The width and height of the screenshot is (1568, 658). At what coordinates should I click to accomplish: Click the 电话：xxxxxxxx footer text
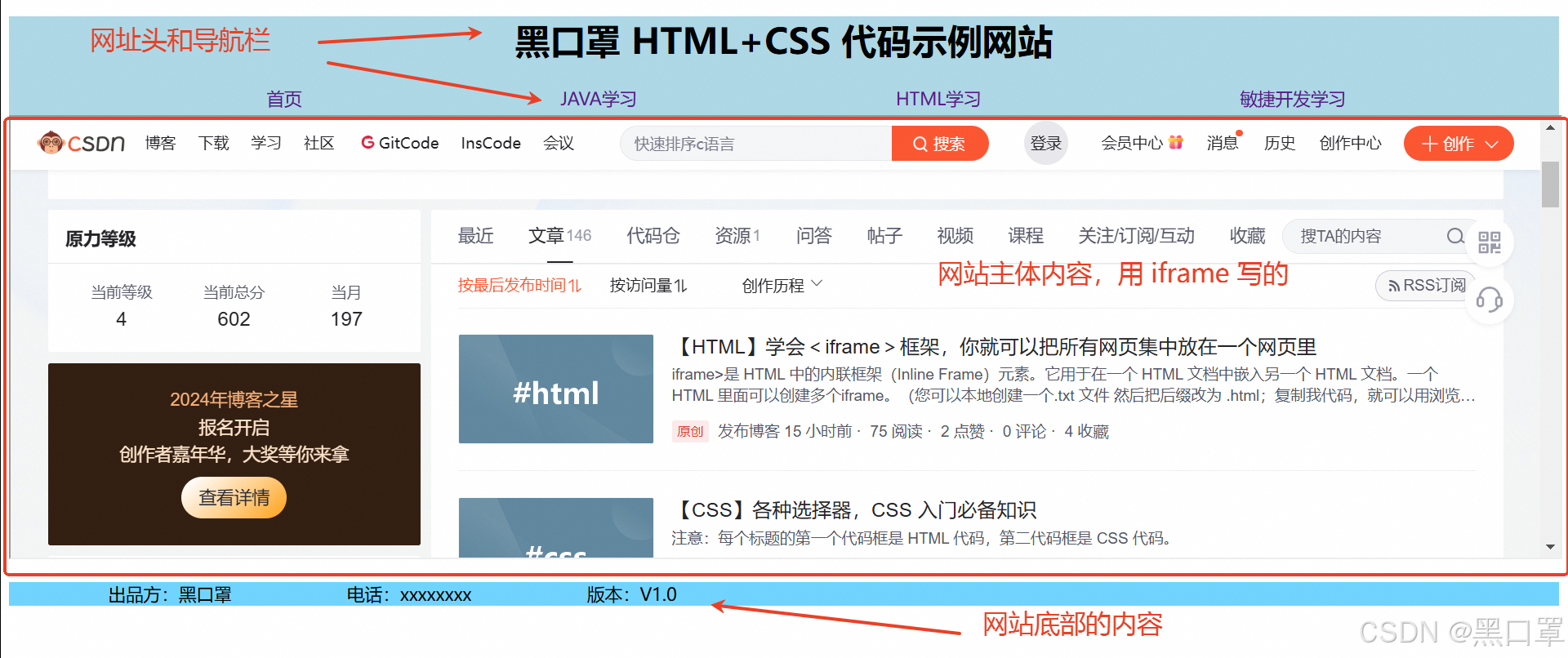[409, 594]
